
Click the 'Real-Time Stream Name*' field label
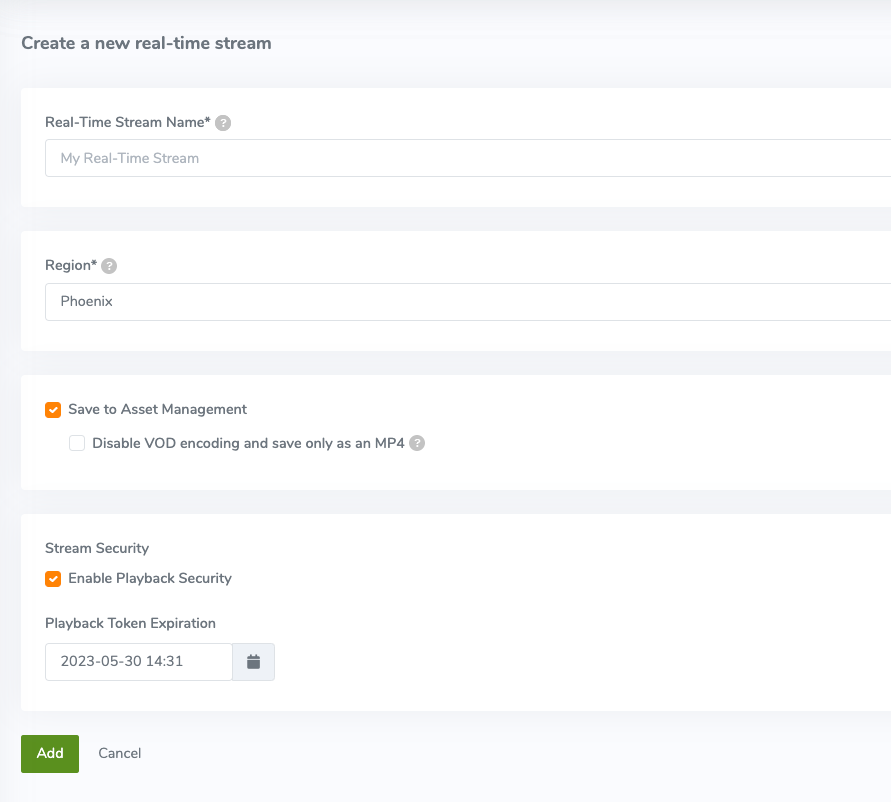[x=128, y=122]
